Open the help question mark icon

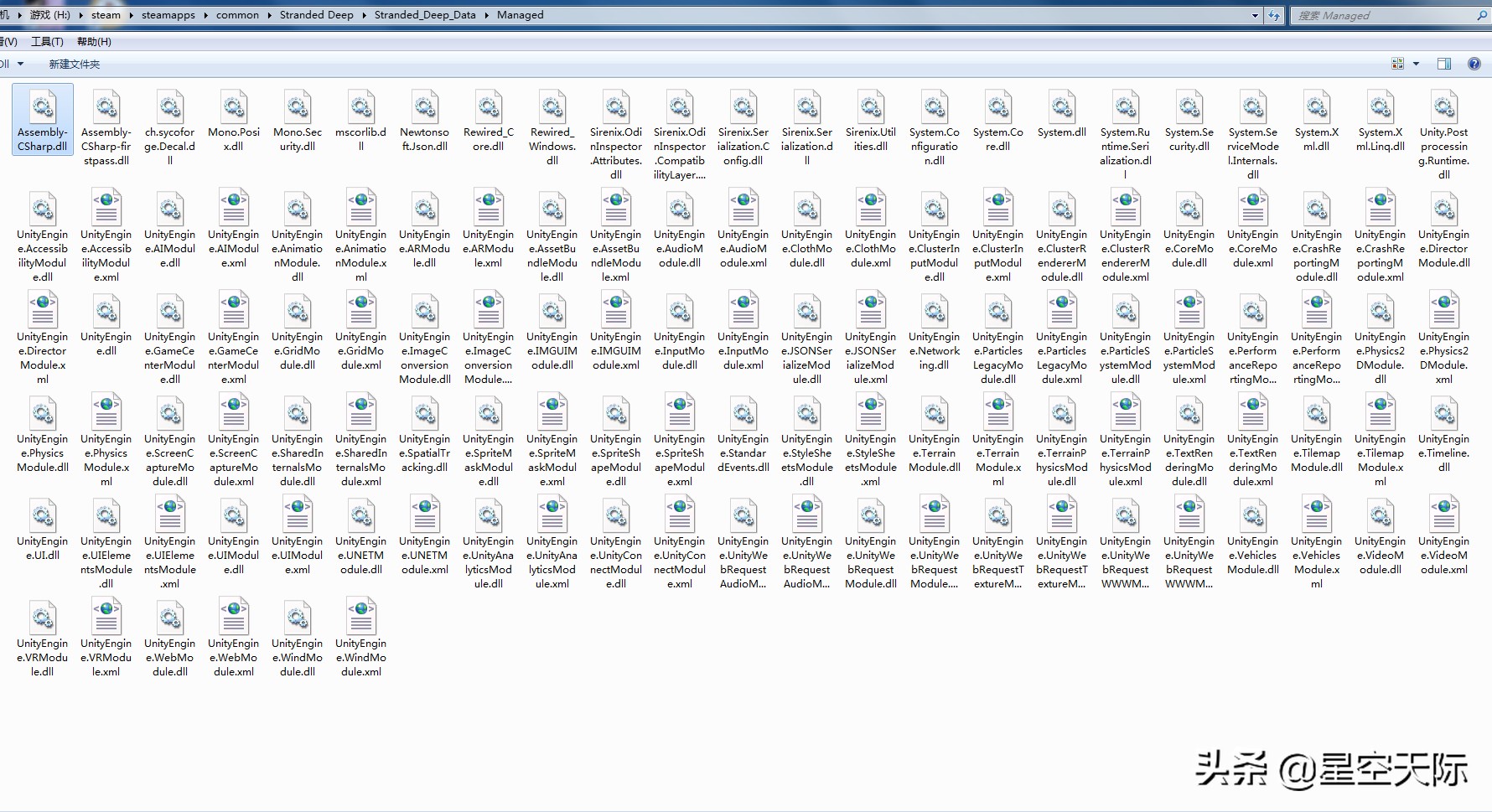point(1474,64)
